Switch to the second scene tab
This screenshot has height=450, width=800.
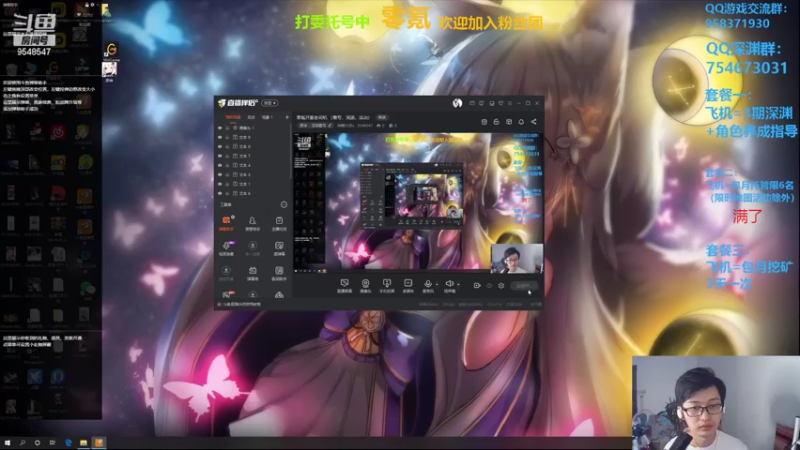pos(251,117)
